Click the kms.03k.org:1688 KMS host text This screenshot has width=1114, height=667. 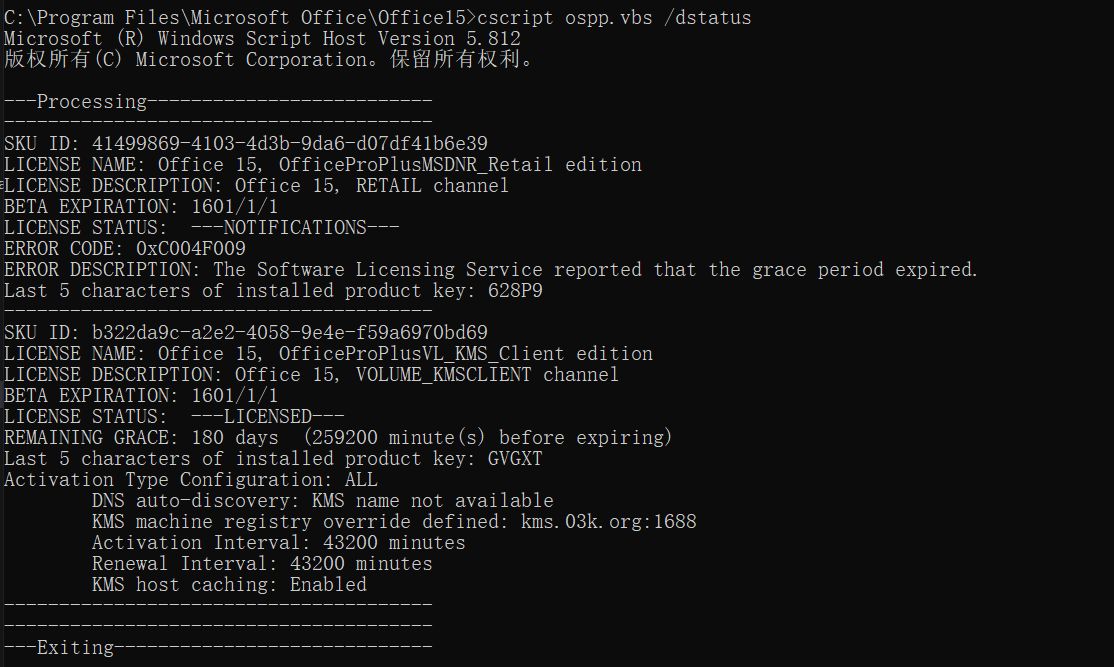[609, 522]
